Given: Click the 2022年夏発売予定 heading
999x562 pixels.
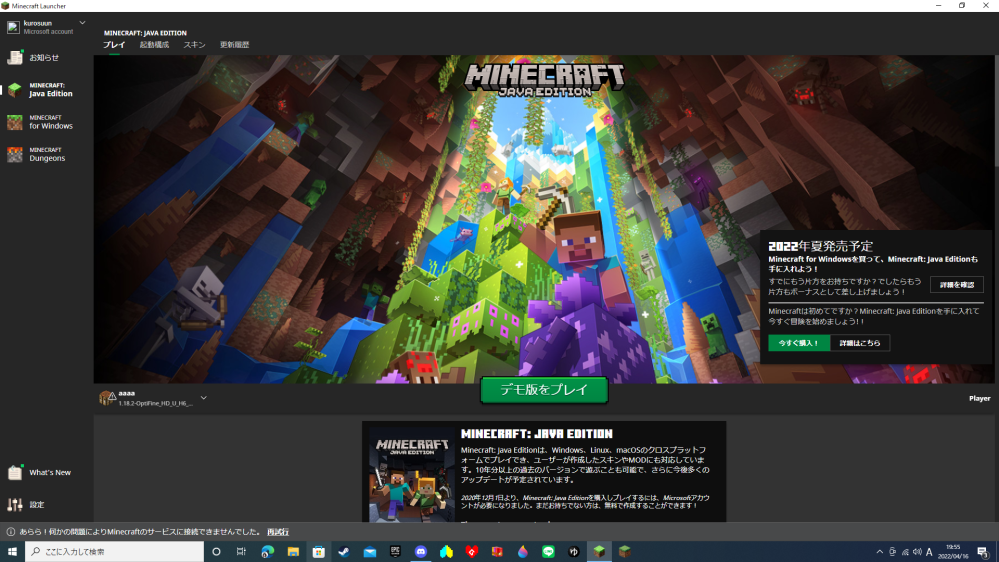Looking at the screenshot, I should (x=821, y=246).
